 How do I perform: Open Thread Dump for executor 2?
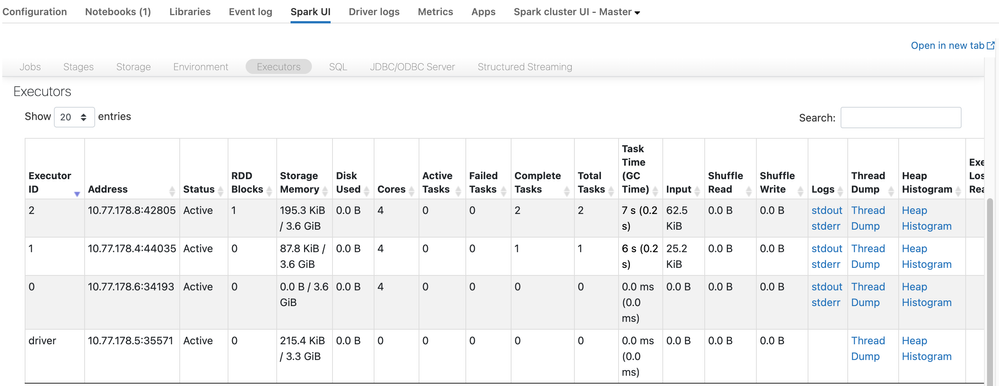868,218
